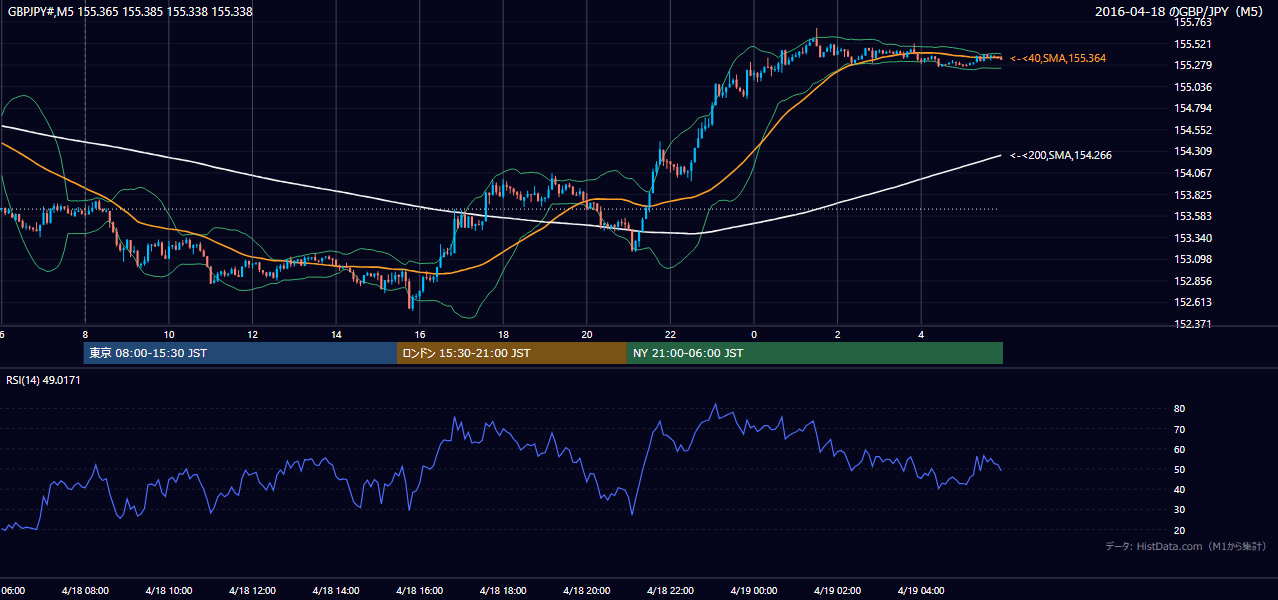Click price level 153.340 on price axis

(x=1193, y=238)
